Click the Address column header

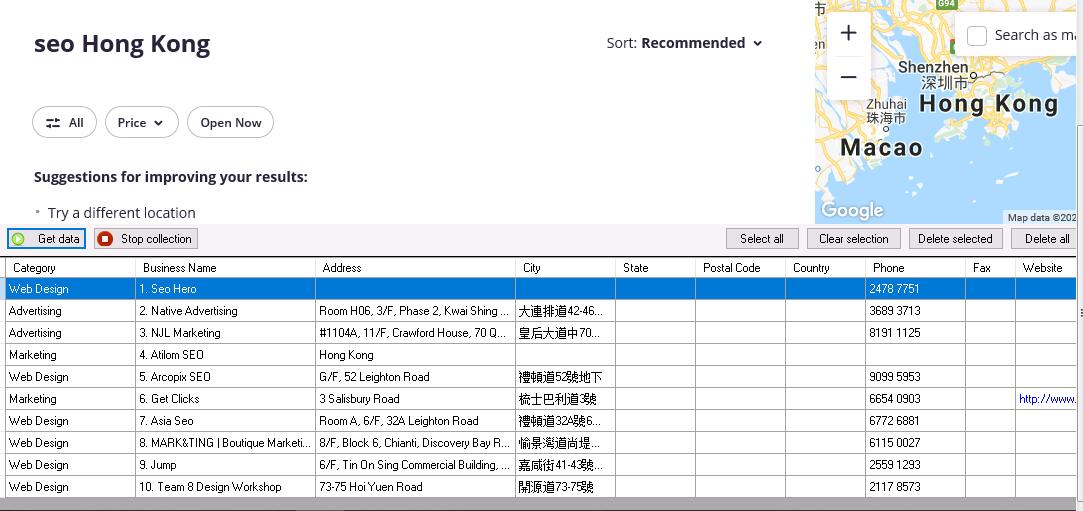pyautogui.click(x=415, y=268)
